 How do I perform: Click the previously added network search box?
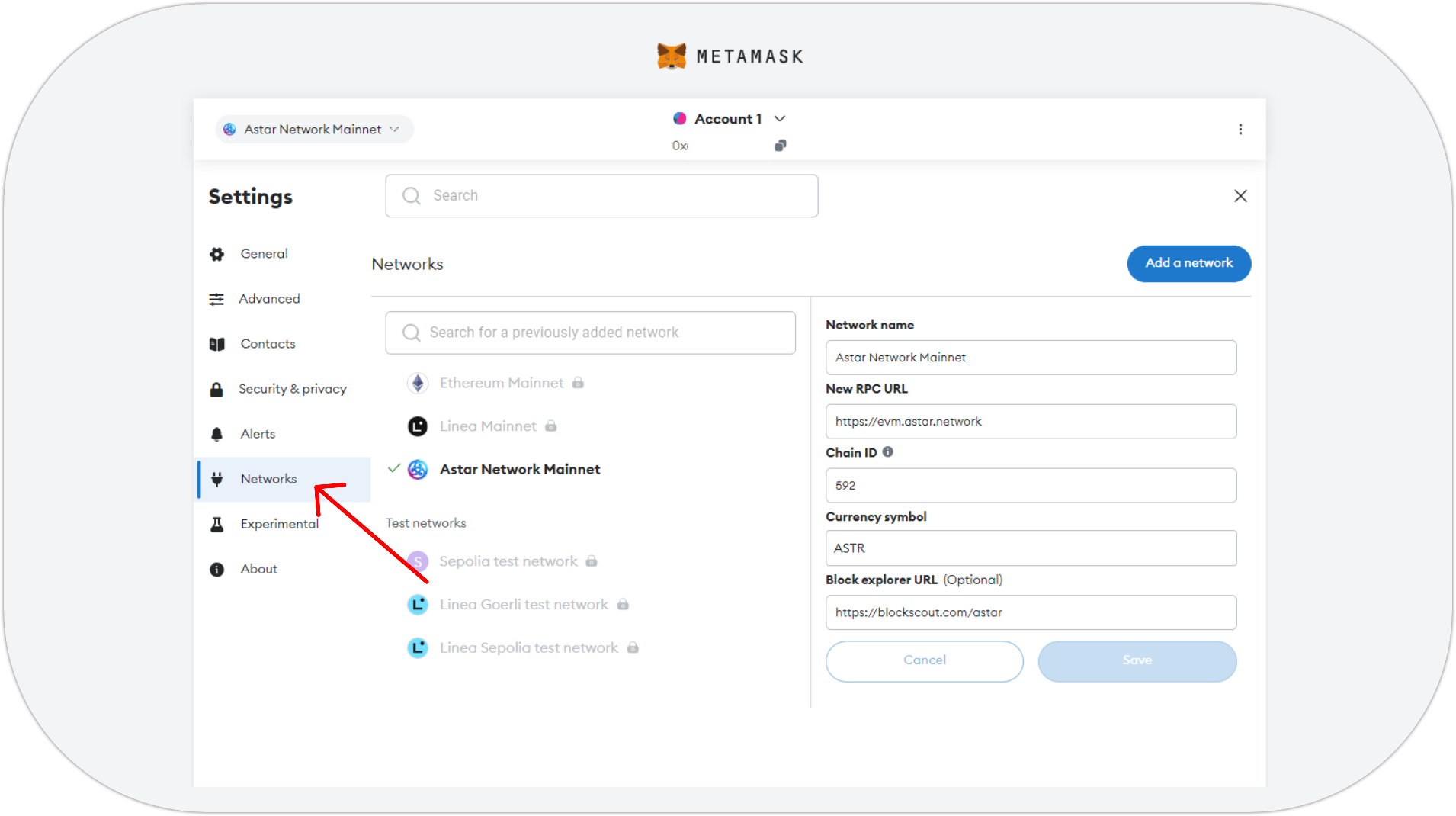click(591, 333)
